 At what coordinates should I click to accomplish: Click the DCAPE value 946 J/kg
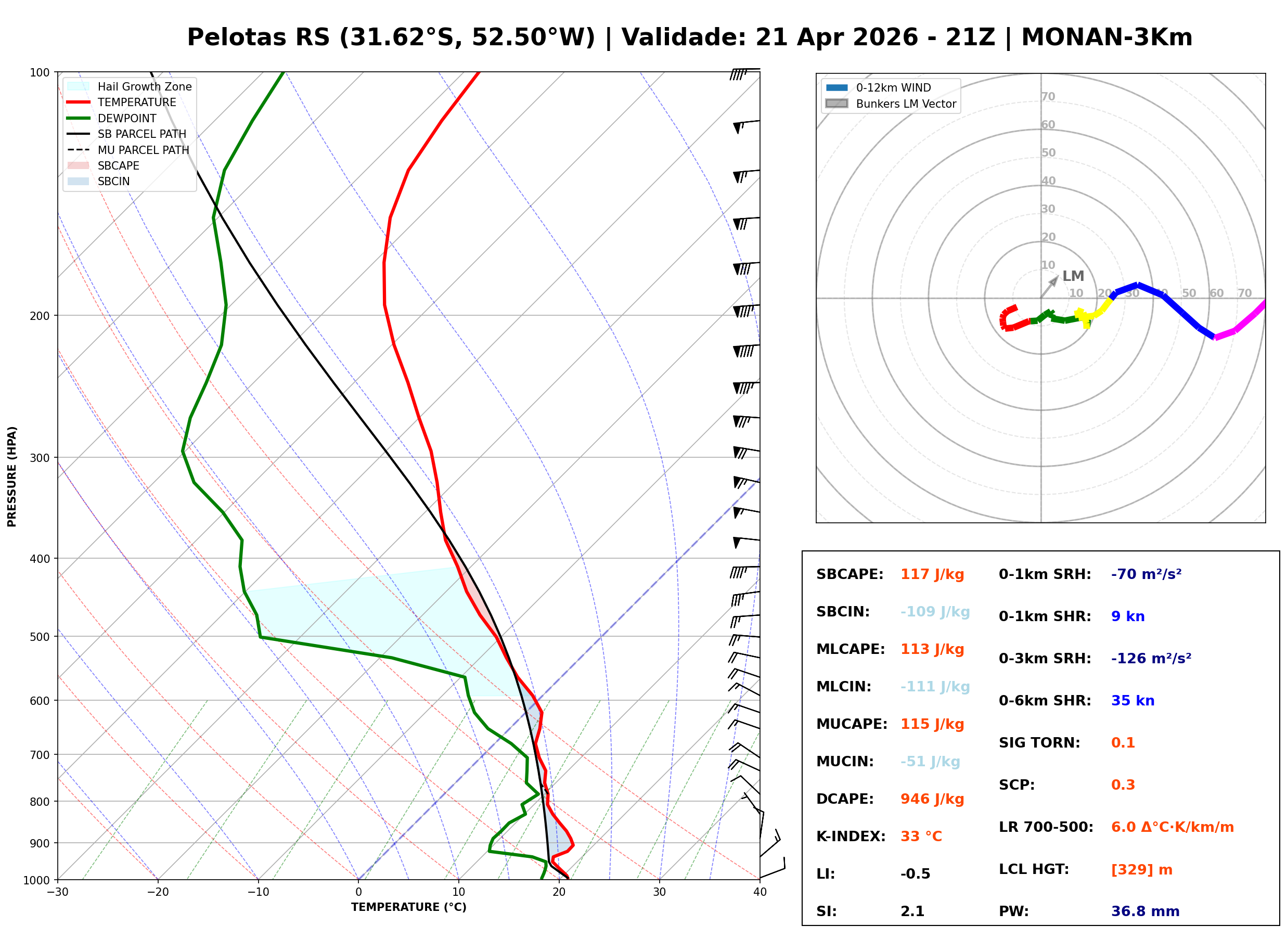tap(932, 799)
